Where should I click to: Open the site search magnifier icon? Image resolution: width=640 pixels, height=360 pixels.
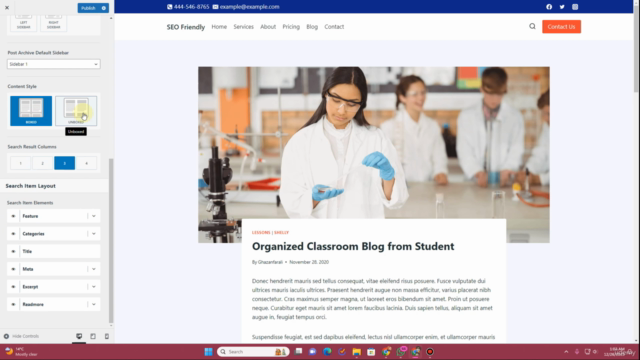(532, 26)
